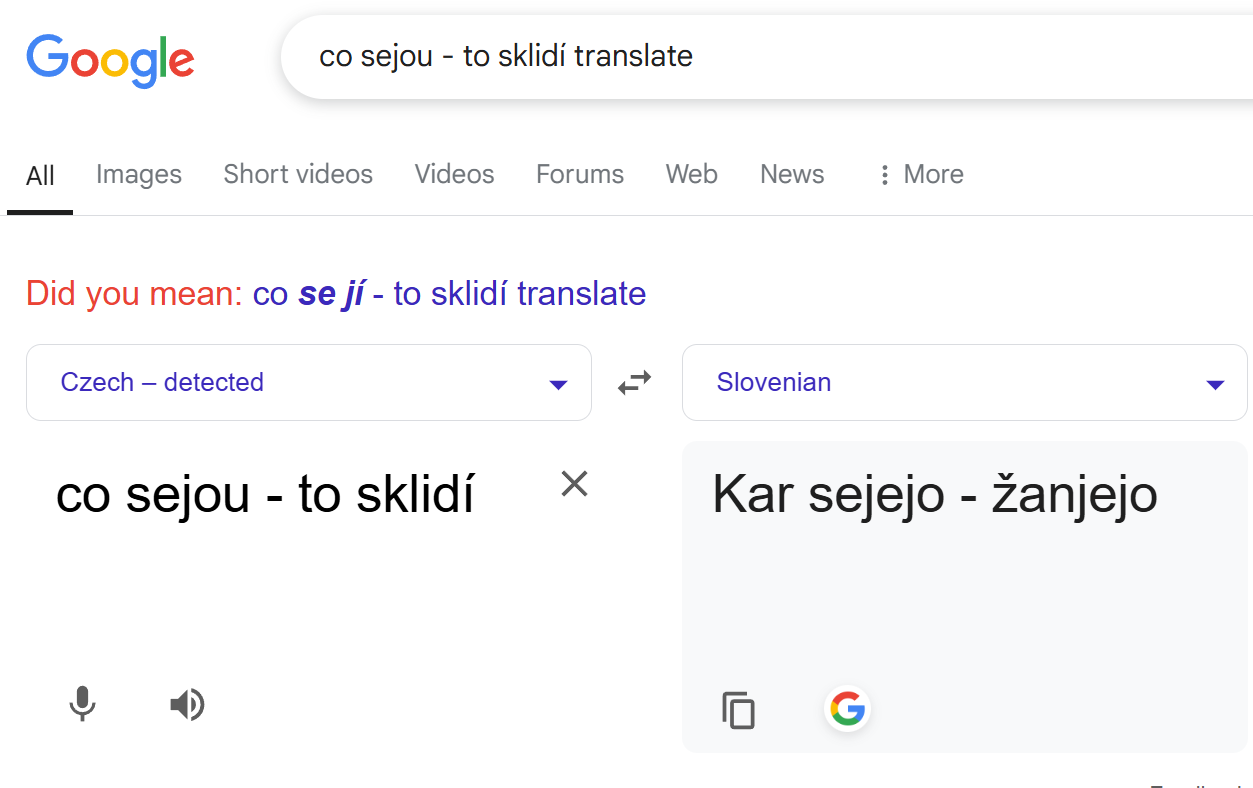Swap languages with the arrows icon
The width and height of the screenshot is (1253, 788).
coord(635,382)
